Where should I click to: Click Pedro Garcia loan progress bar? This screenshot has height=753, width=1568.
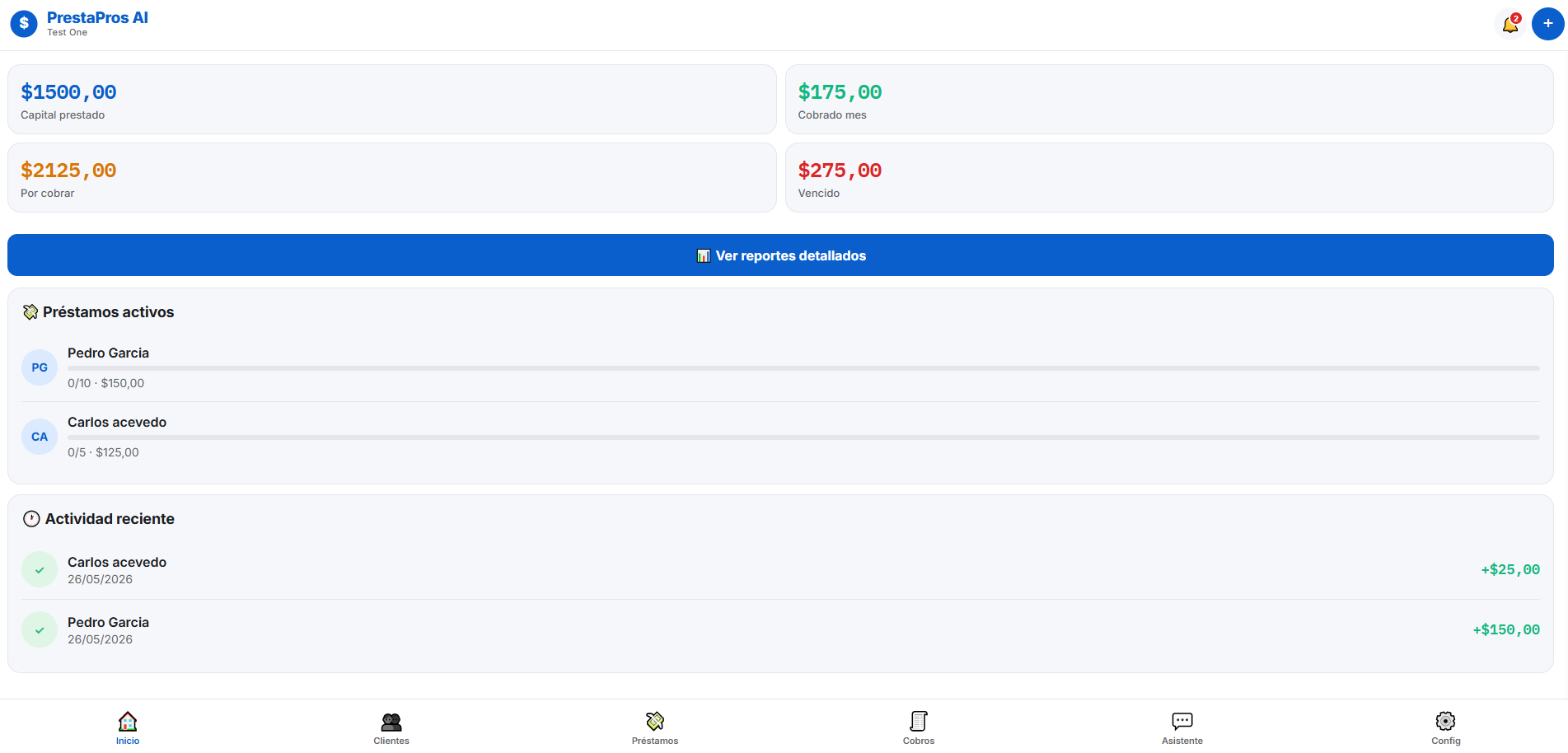pos(803,368)
